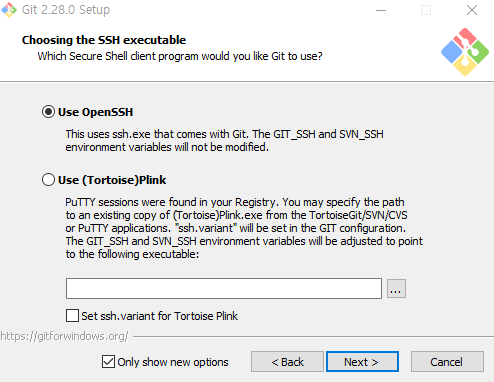Viewport: 494px width, 382px height.
Task: Click the Plink executable path input field
Action: pos(224,289)
